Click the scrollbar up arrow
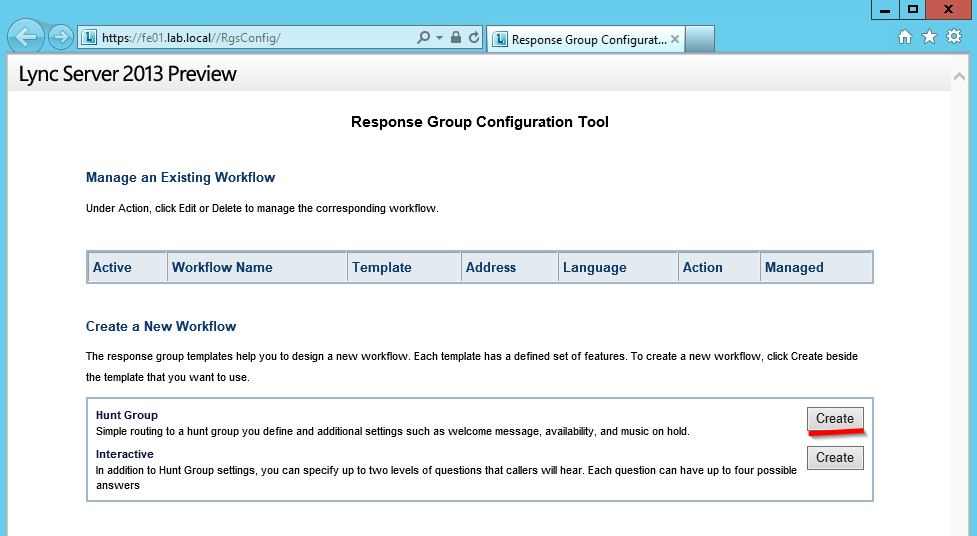The width and height of the screenshot is (977, 536). (960, 77)
